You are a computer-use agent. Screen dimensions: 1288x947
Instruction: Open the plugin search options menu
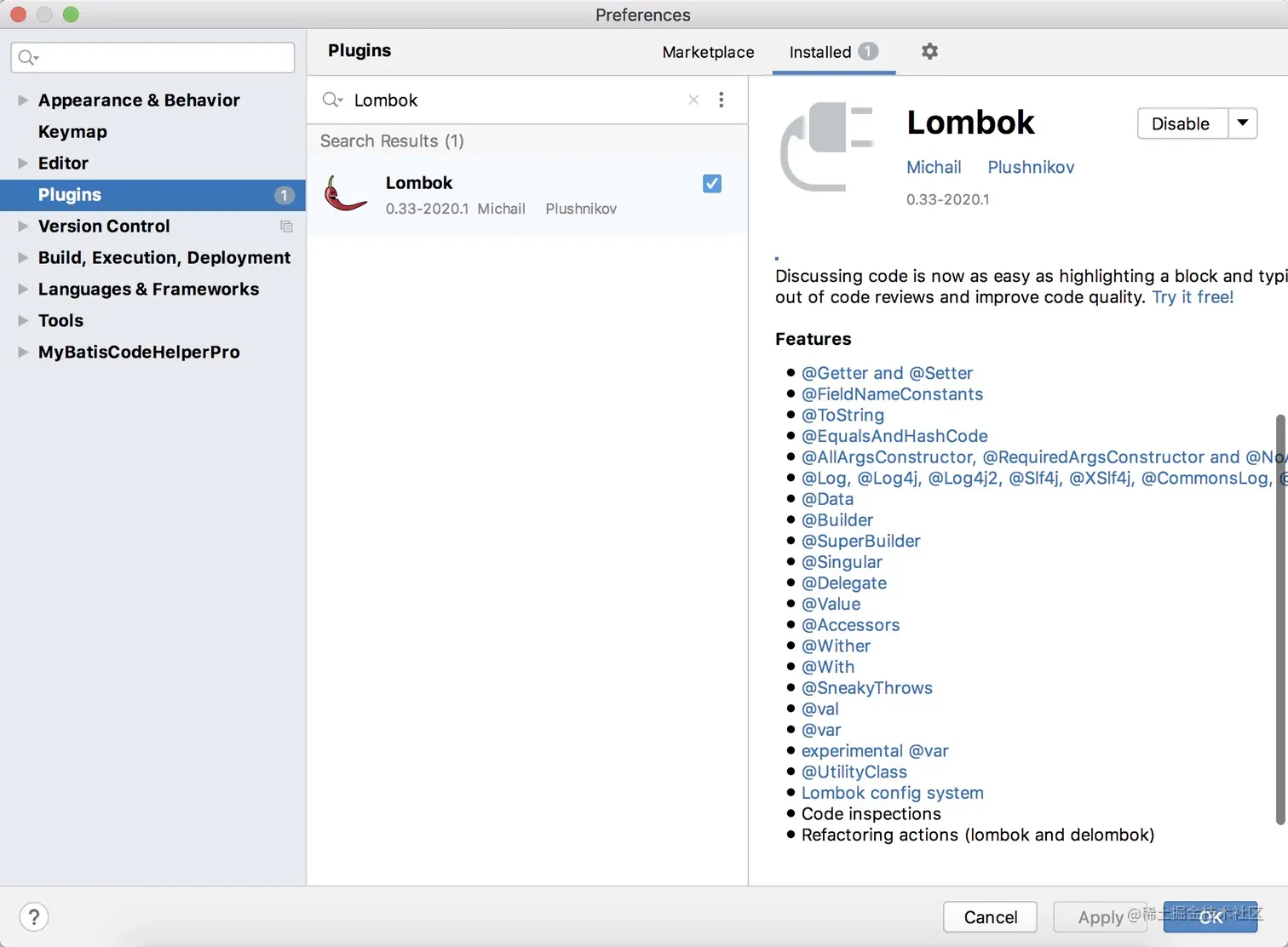pyautogui.click(x=722, y=100)
